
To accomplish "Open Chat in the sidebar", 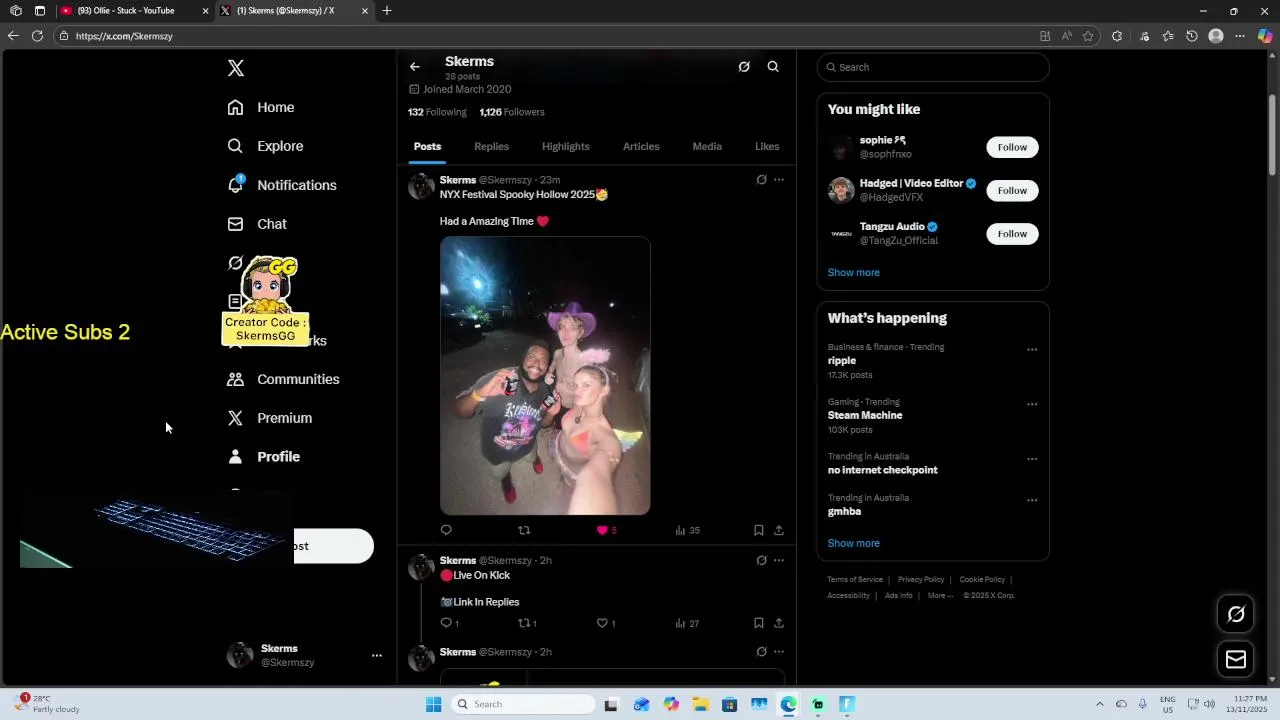I will (257, 224).
